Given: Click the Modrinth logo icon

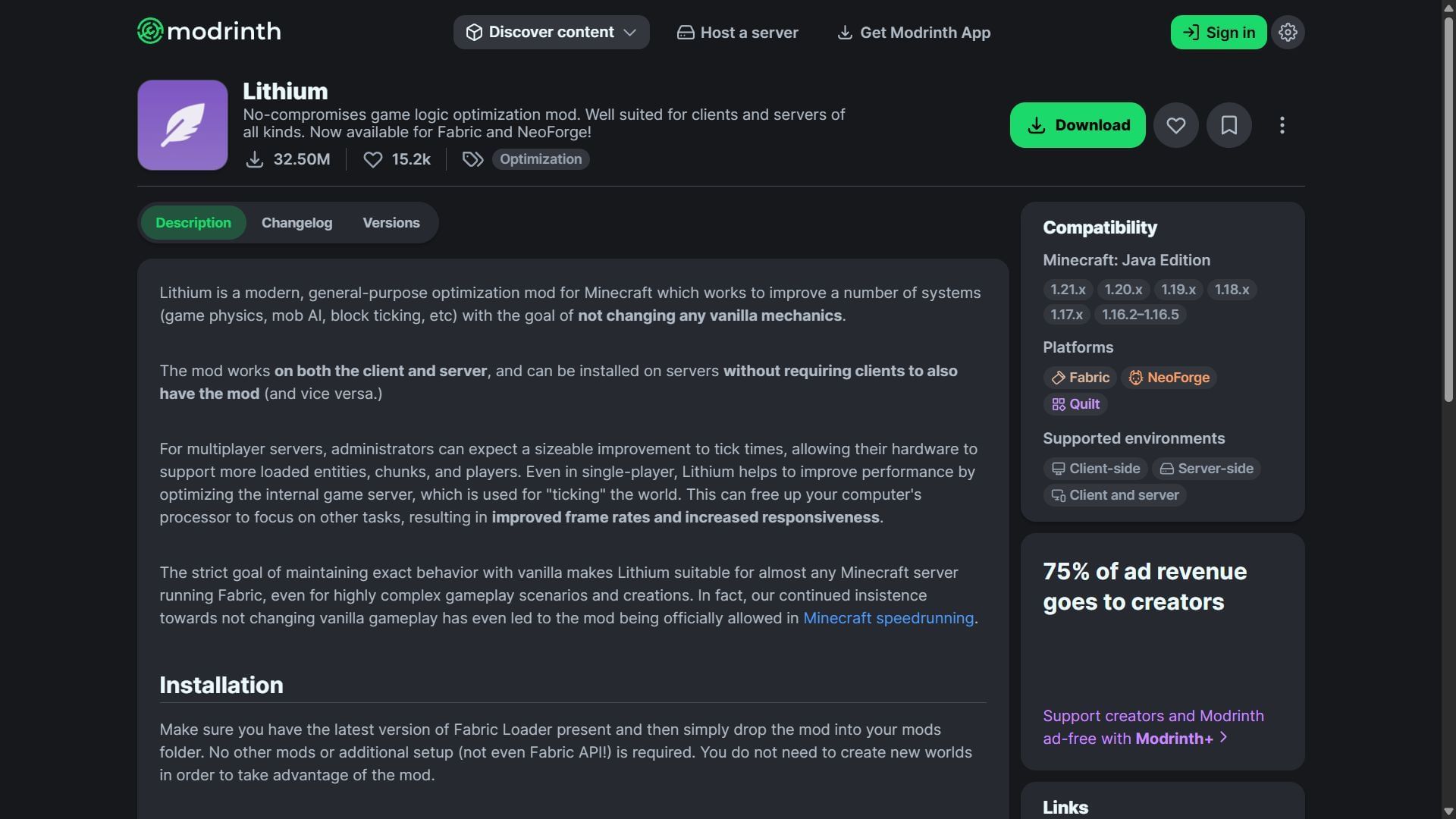Looking at the screenshot, I should [x=150, y=31].
